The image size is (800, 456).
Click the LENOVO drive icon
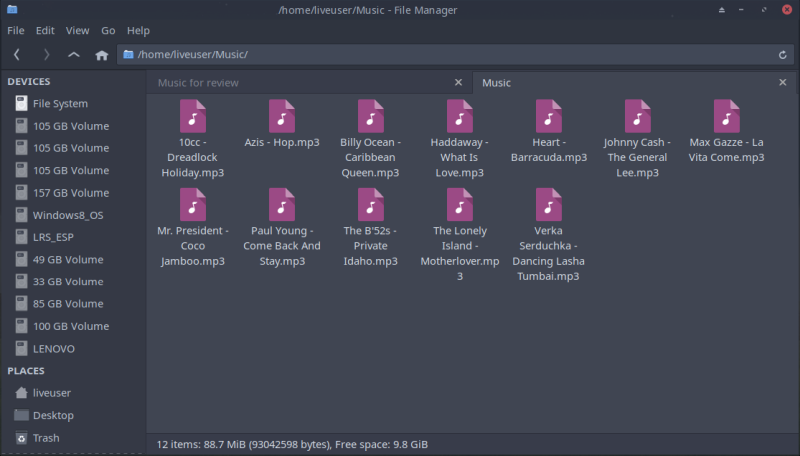click(21, 348)
